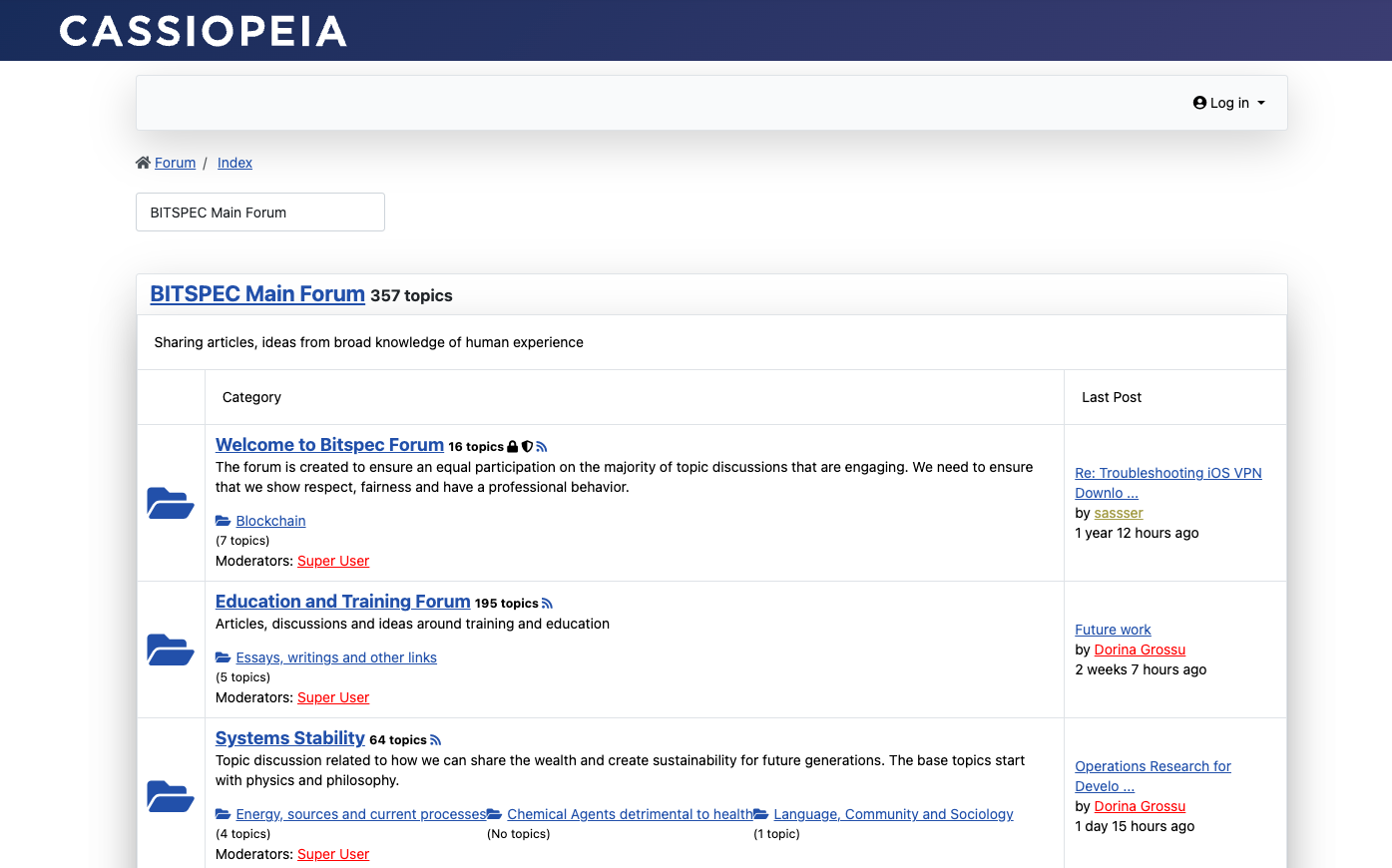Go to Index in the breadcrumb
The image size is (1392, 868).
pos(234,163)
